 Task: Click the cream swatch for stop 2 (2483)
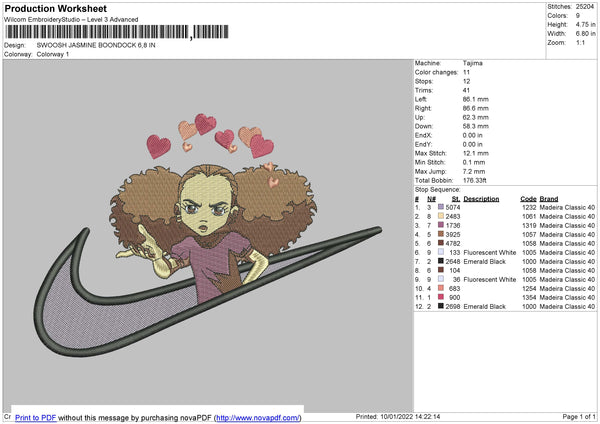click(x=441, y=216)
